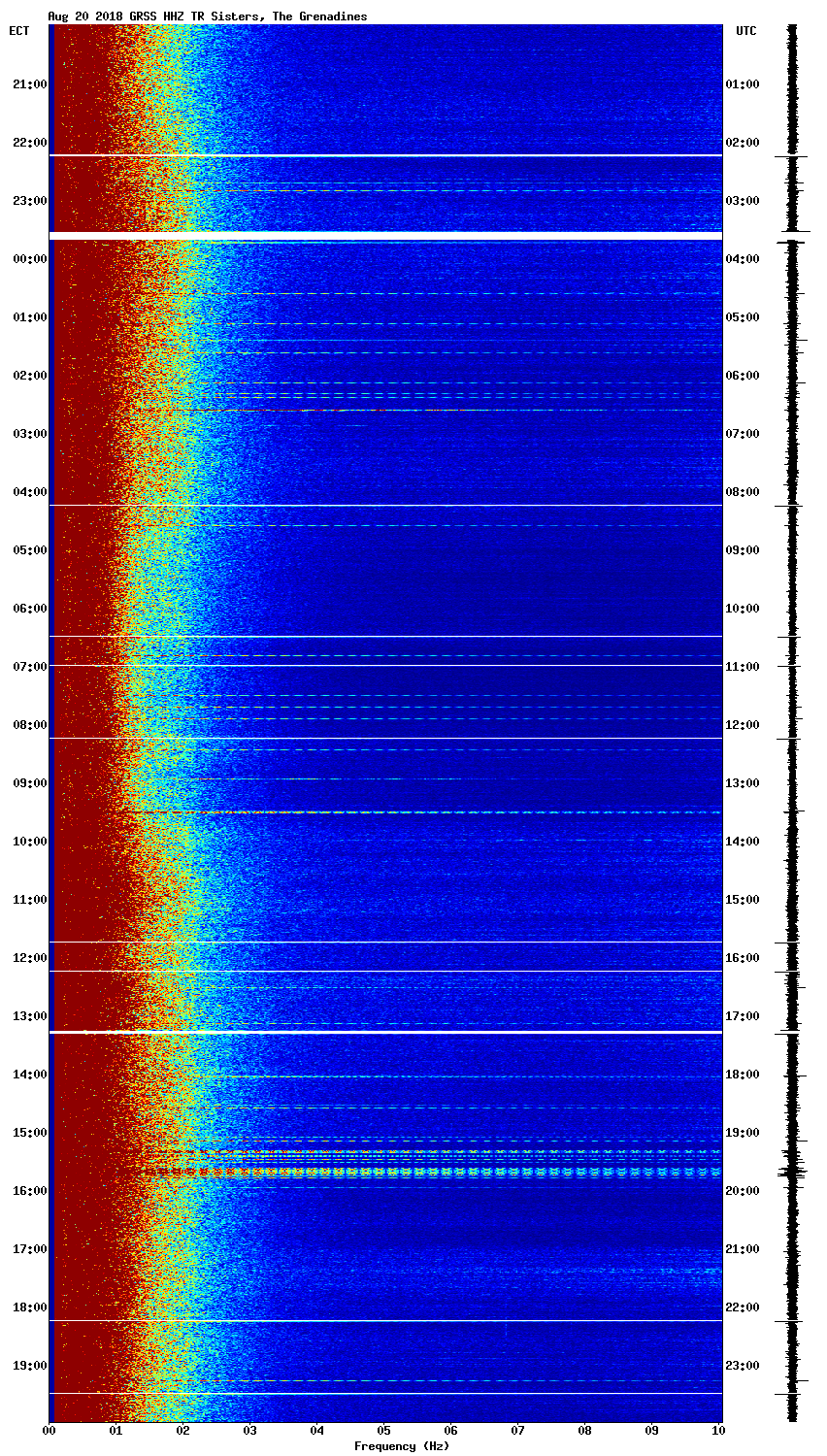This screenshot has height=1456, width=827.
Task: Click the UTC axis label '15:00'
Action: (743, 900)
